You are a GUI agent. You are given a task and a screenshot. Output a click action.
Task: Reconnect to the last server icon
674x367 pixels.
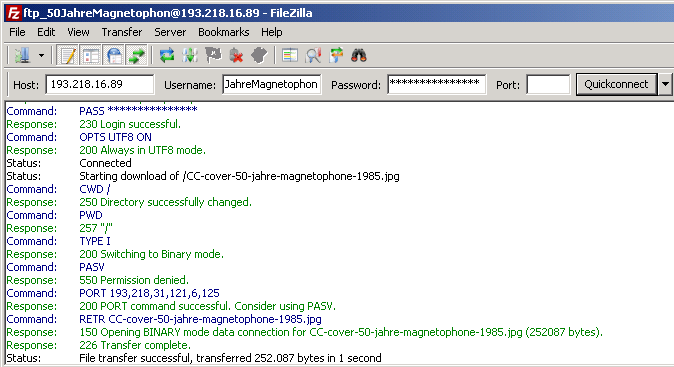coord(259,55)
